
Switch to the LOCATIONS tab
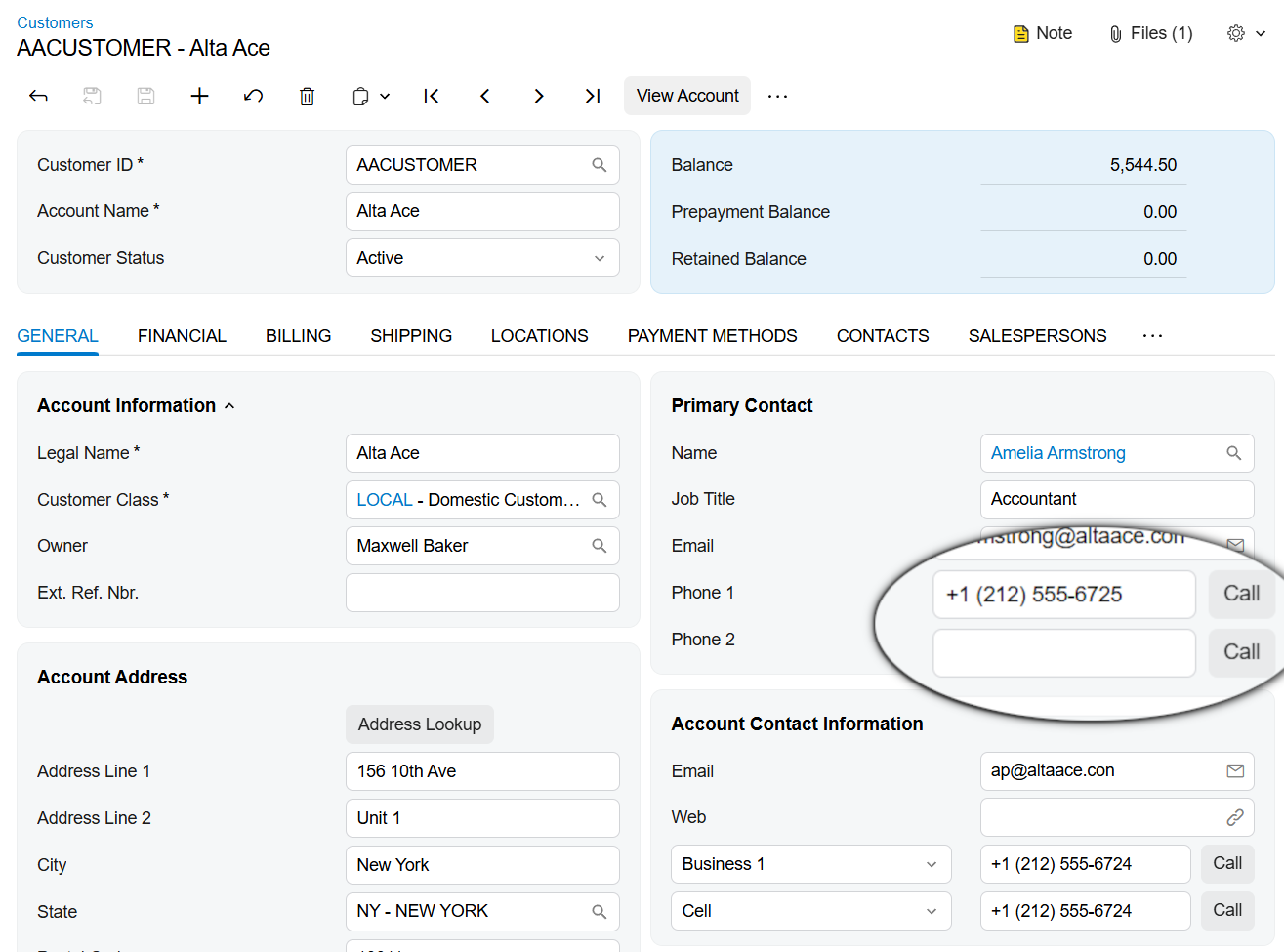coord(539,336)
